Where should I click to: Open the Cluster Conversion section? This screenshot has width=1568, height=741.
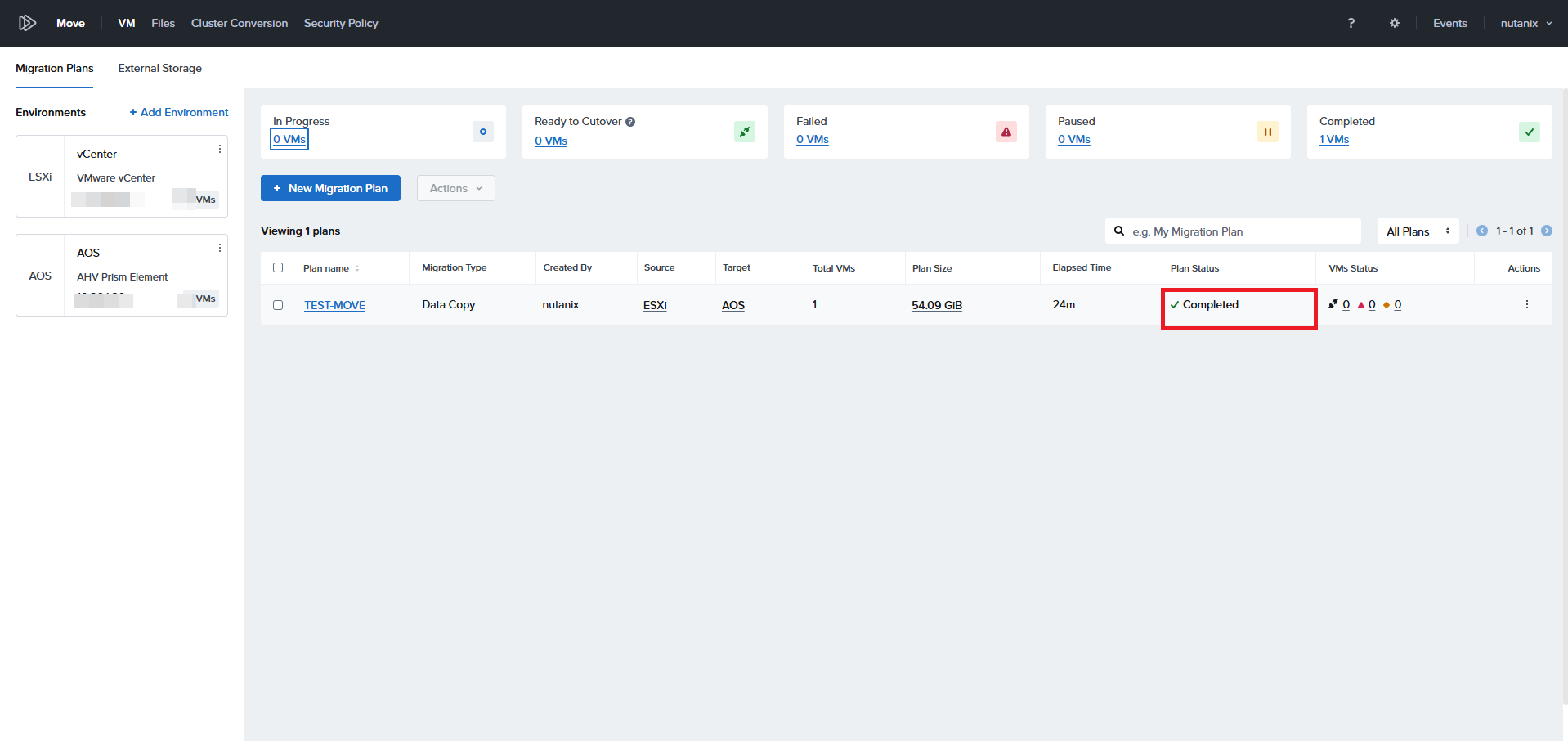pos(240,23)
